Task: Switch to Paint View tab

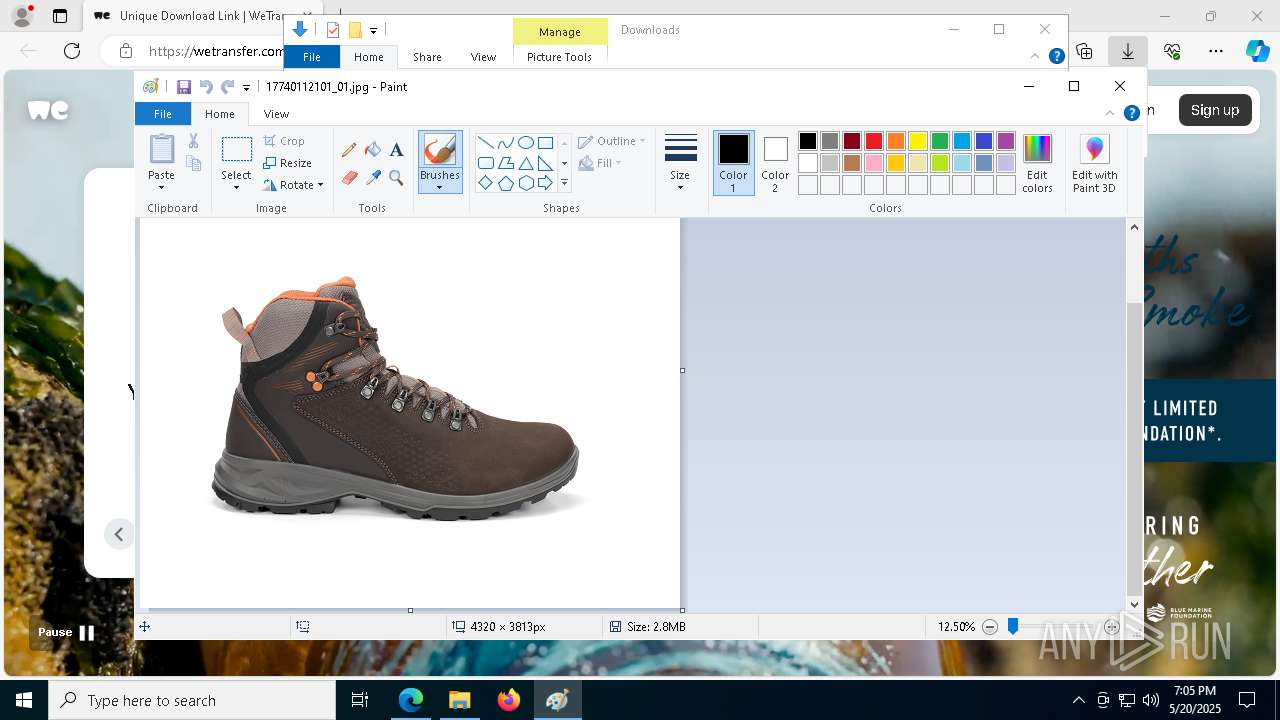Action: click(x=276, y=114)
